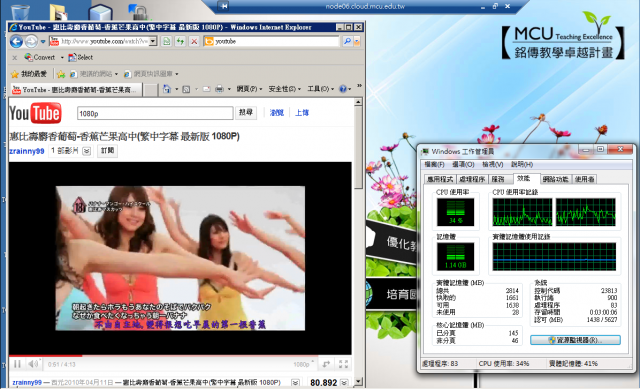Open search provider dropdown arrow
Viewport: 640px width, 389px height.
[357, 41]
